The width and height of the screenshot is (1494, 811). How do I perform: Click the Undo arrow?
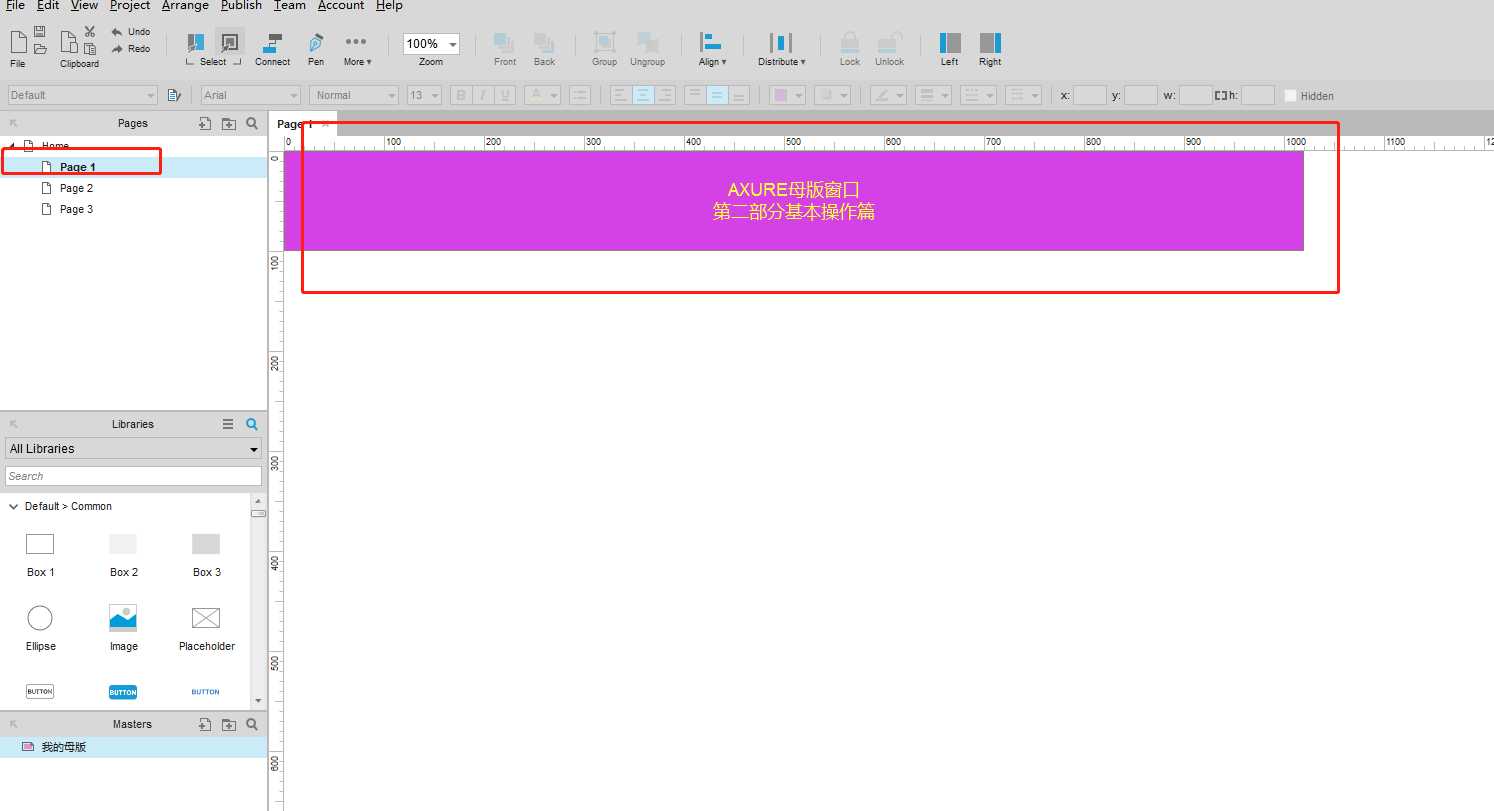(117, 32)
